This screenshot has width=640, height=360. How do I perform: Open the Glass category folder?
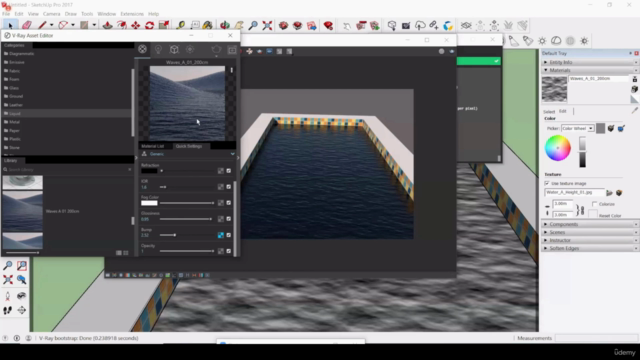pos(67,88)
